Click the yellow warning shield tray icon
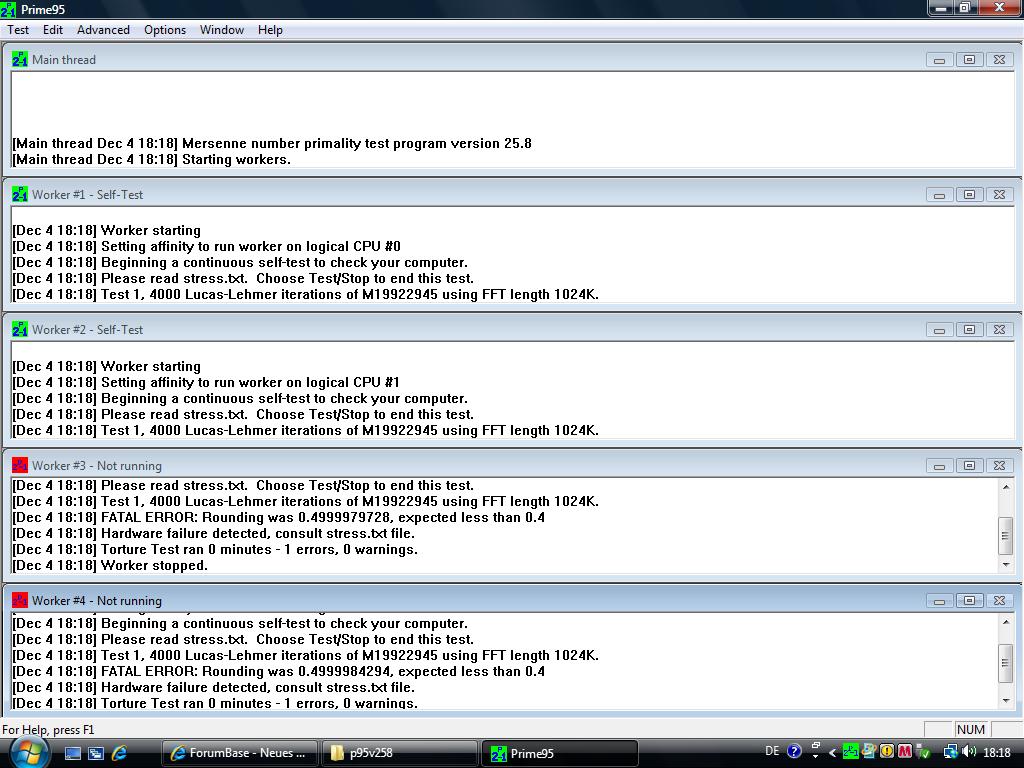 click(887, 752)
